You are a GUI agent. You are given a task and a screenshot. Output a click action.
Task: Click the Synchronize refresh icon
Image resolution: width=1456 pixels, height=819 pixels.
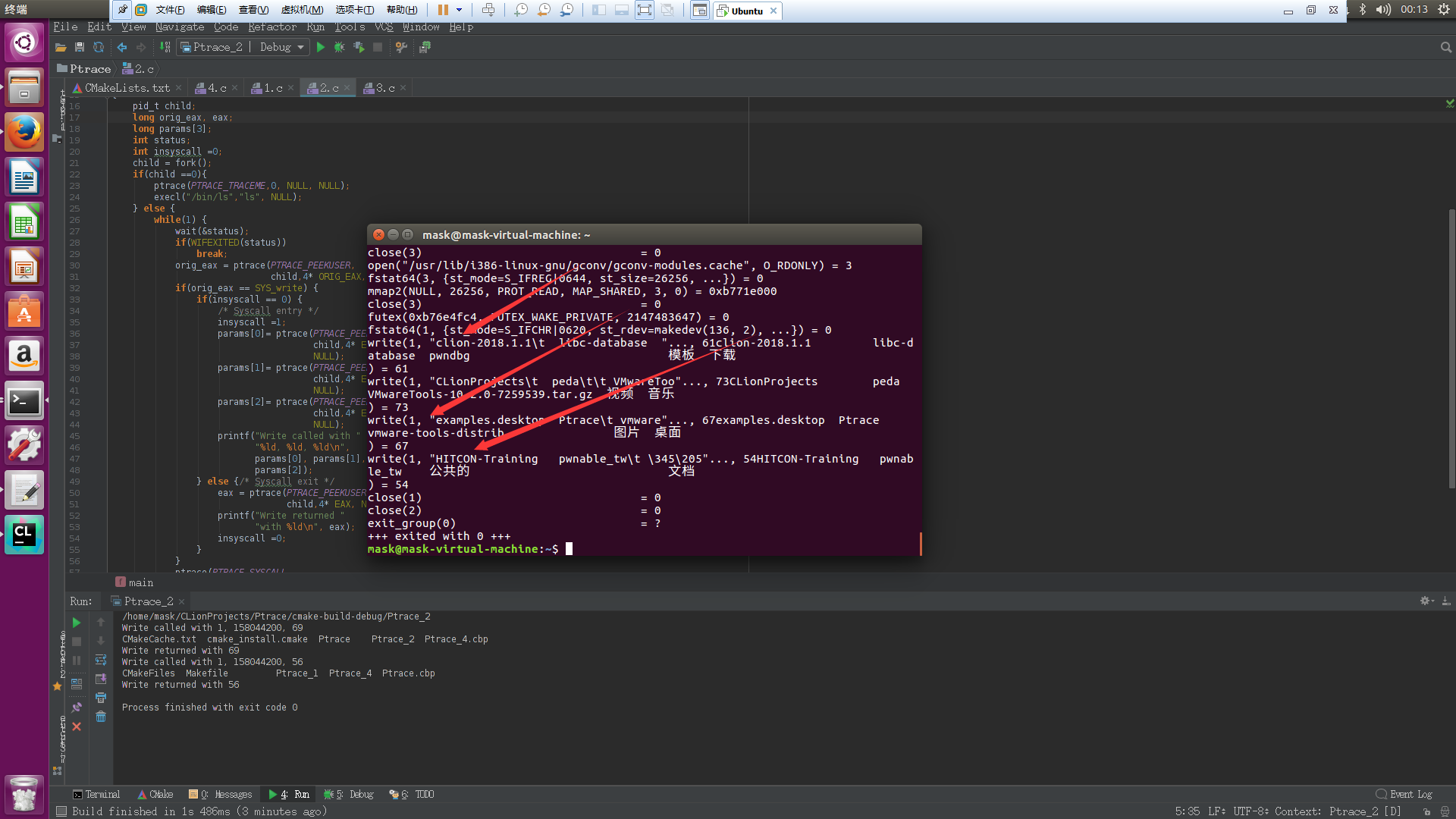(99, 47)
